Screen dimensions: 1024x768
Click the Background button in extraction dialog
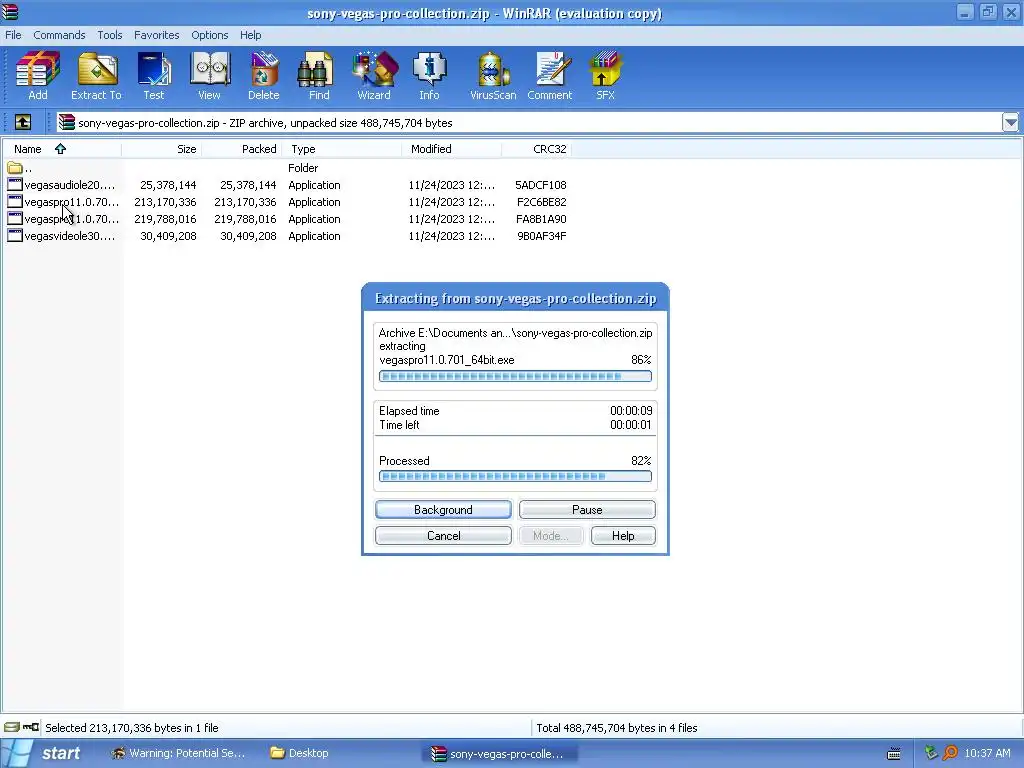click(443, 509)
